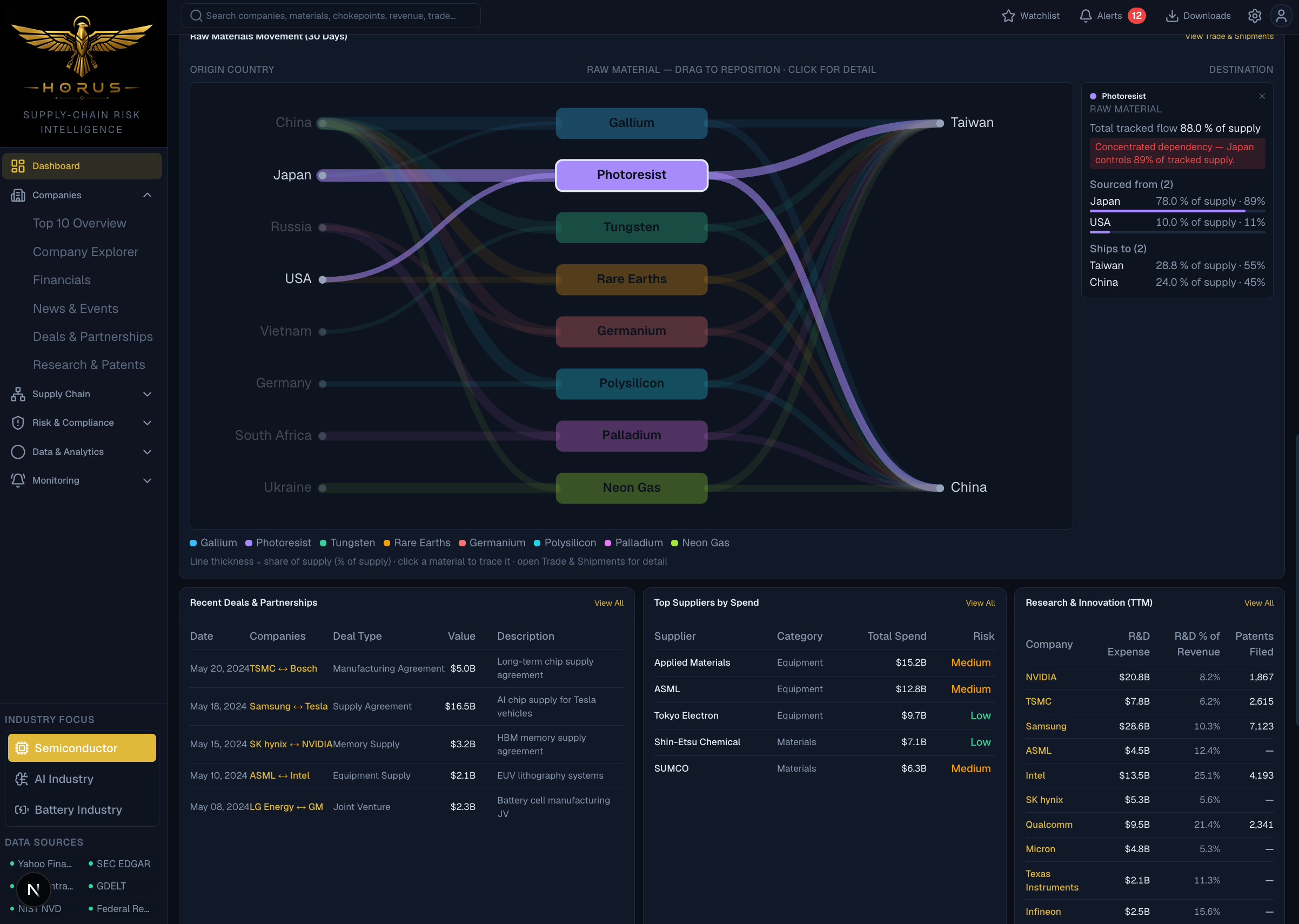Open View Trade & Shipments link
The width and height of the screenshot is (1299, 924).
coord(1229,37)
